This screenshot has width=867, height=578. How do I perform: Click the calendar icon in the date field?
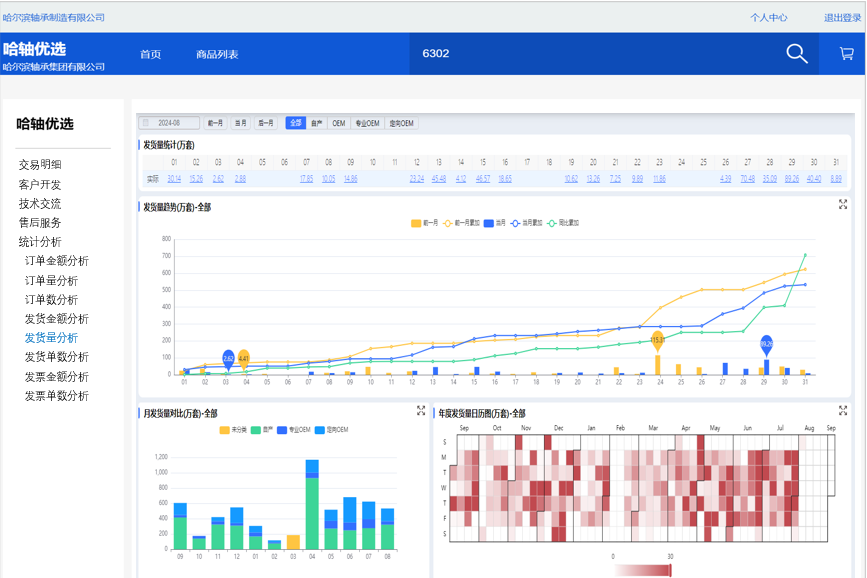click(x=146, y=123)
